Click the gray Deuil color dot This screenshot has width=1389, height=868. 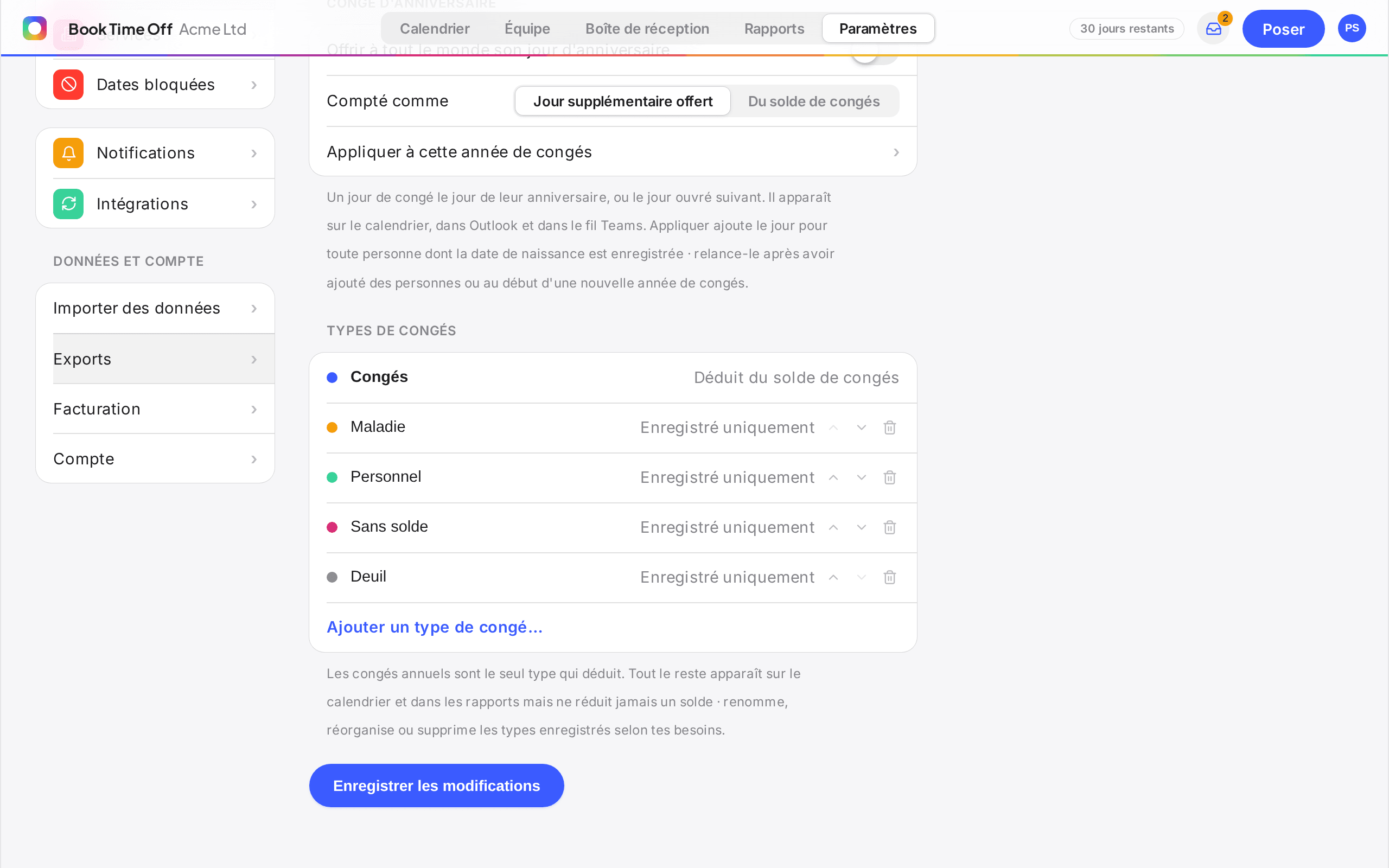pos(332,577)
